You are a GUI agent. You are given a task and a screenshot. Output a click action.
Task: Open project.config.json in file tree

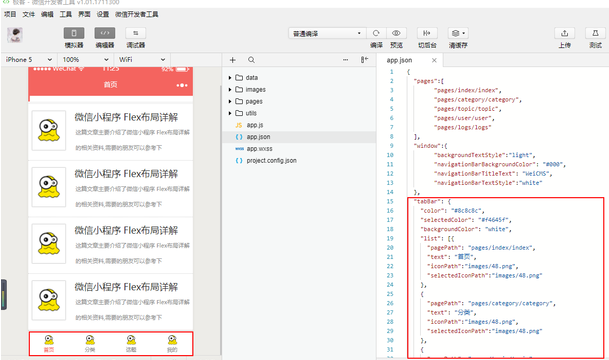click(x=271, y=160)
